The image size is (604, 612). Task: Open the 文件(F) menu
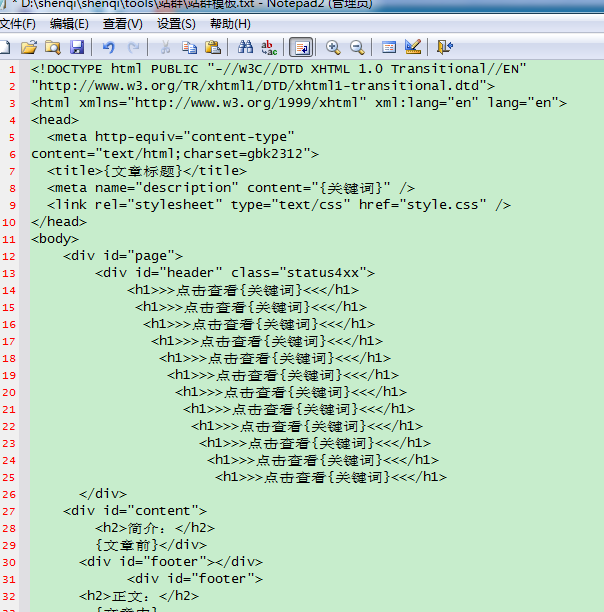[x=17, y=23]
